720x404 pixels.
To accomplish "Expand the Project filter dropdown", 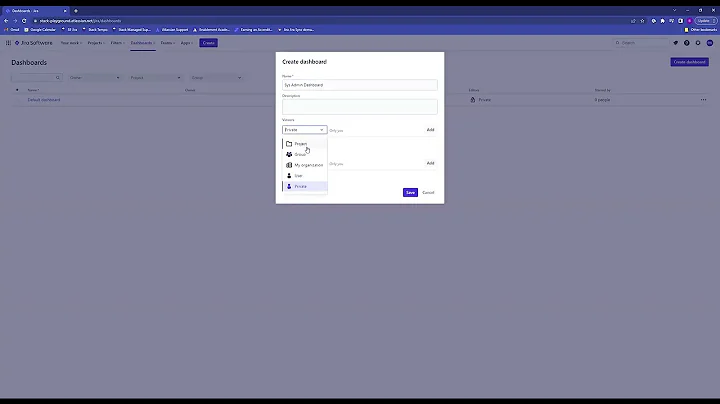I will point(155,78).
